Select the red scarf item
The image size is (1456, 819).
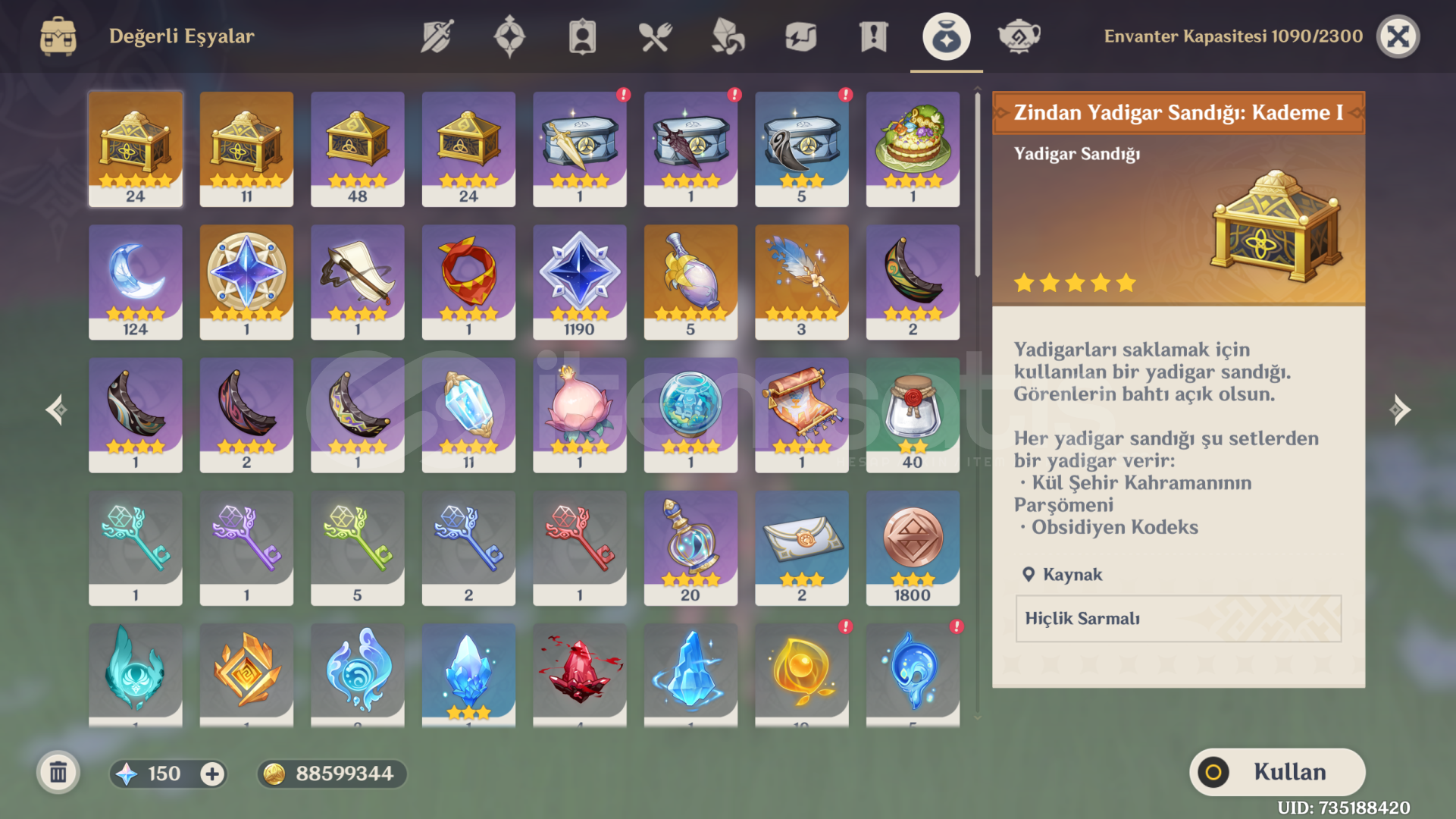click(468, 282)
